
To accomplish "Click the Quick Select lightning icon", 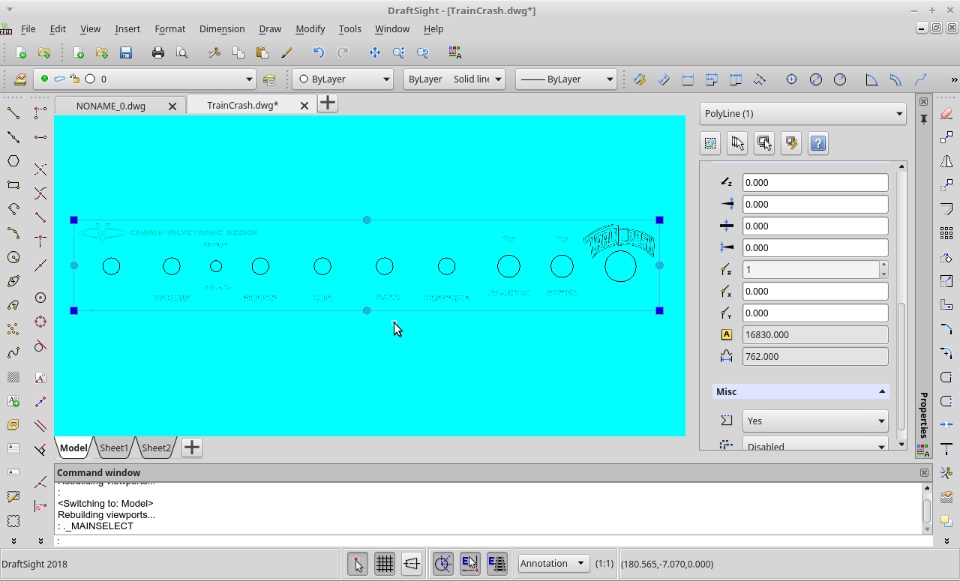I will point(792,143).
